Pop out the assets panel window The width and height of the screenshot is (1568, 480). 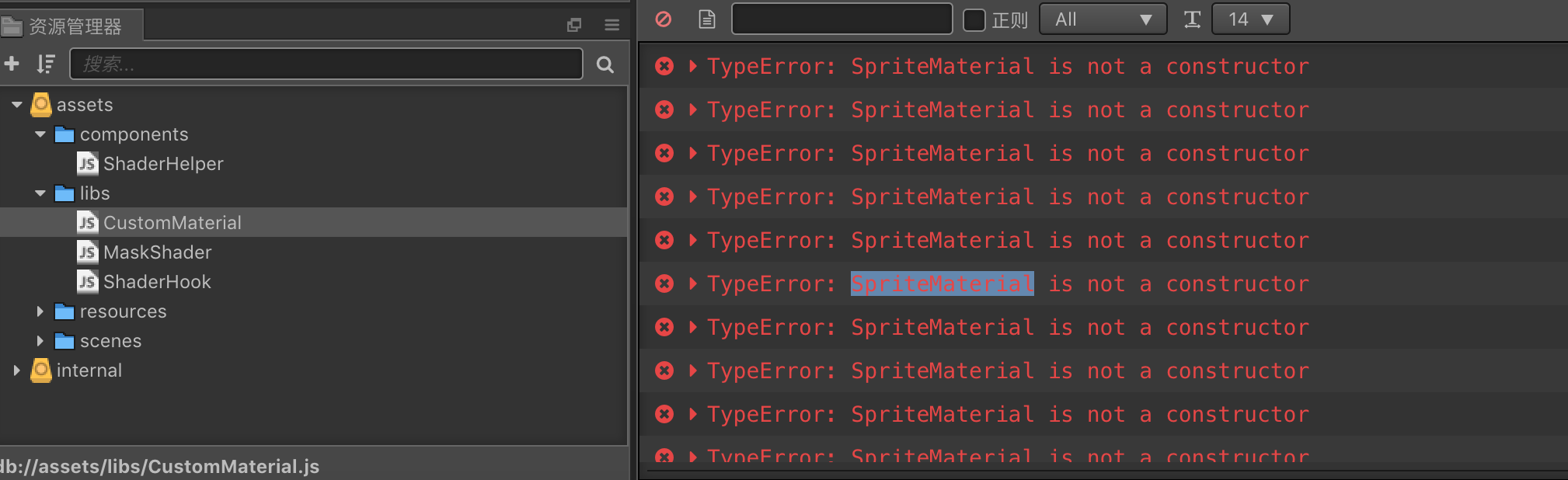574,25
